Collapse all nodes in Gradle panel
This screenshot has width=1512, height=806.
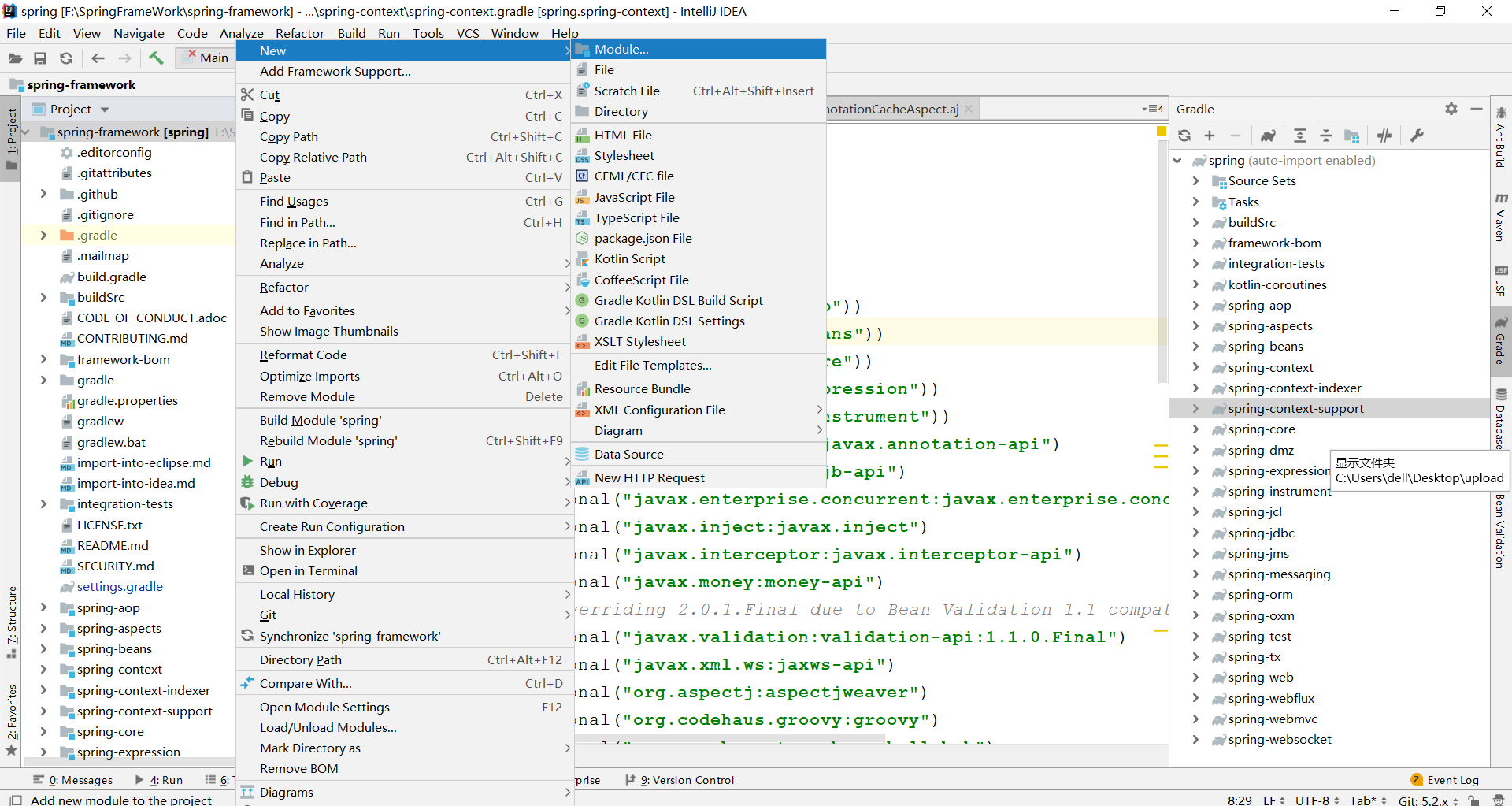click(x=1326, y=136)
